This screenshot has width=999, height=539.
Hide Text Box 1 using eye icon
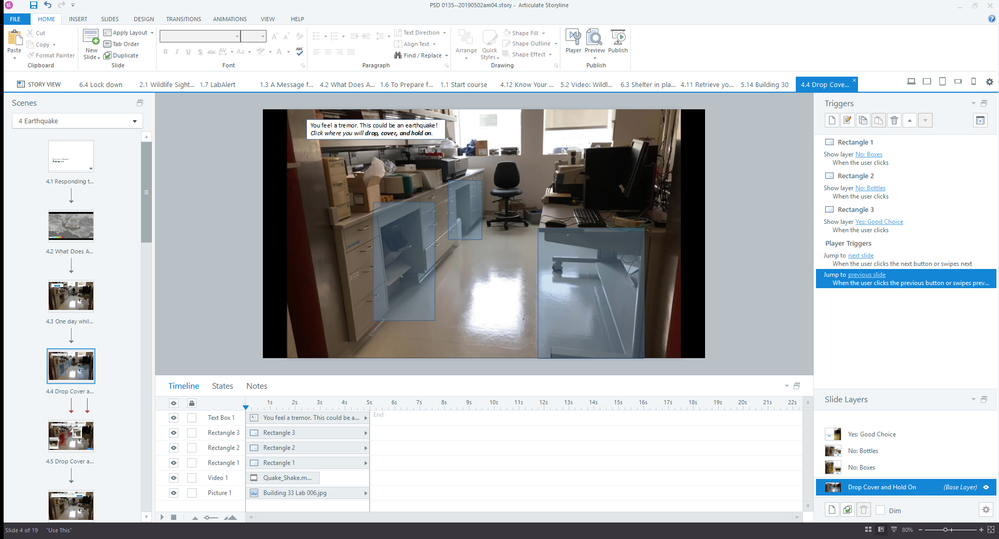click(x=173, y=417)
